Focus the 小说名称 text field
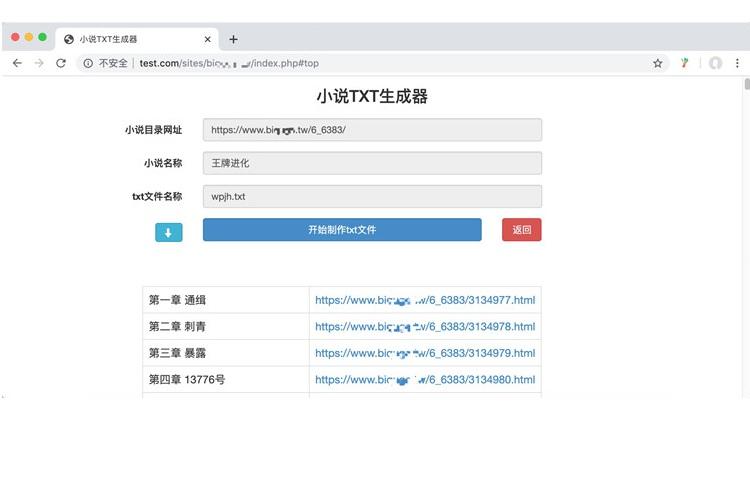Screen dimensions: 750x487 point(372,163)
